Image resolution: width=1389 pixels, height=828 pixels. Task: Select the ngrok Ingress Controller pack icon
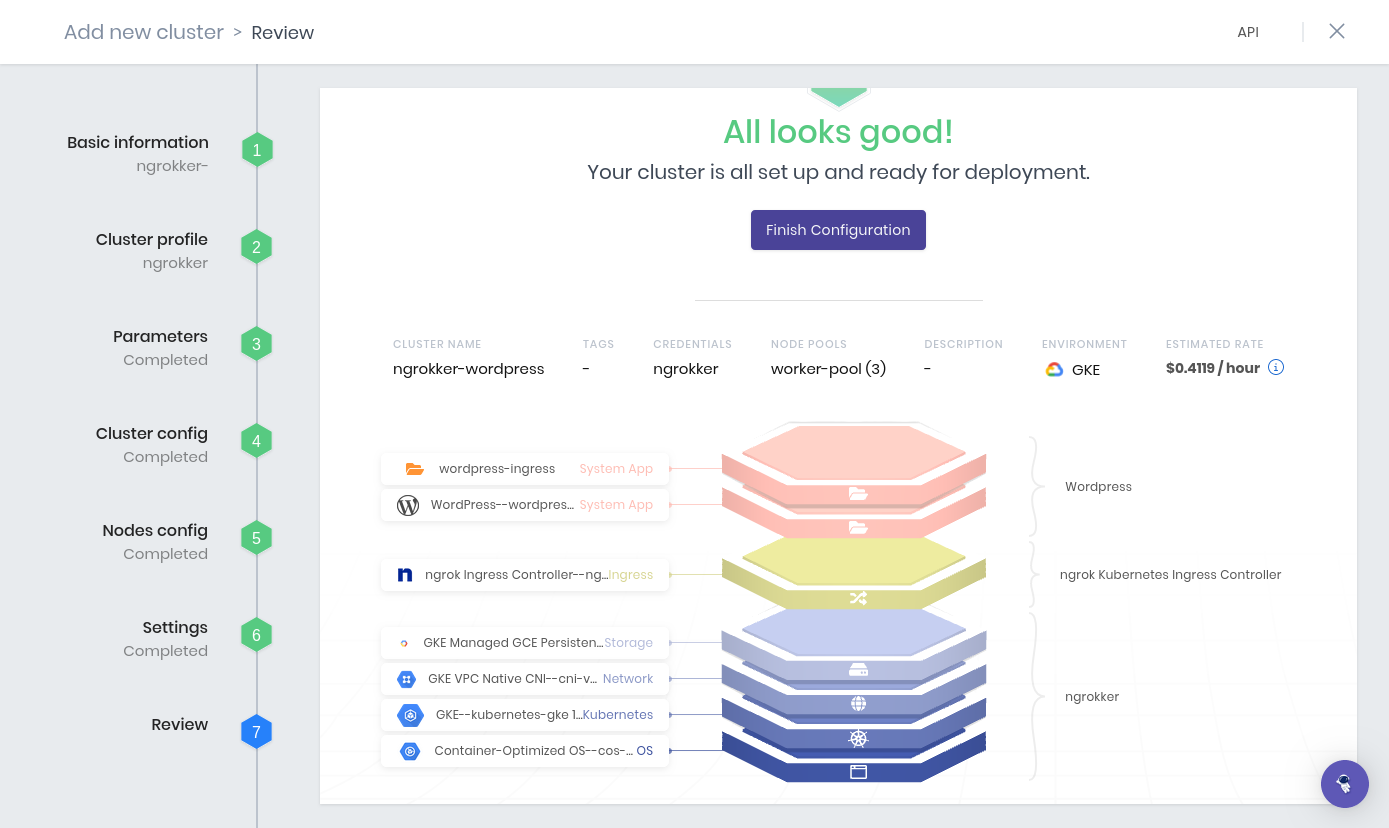(404, 574)
